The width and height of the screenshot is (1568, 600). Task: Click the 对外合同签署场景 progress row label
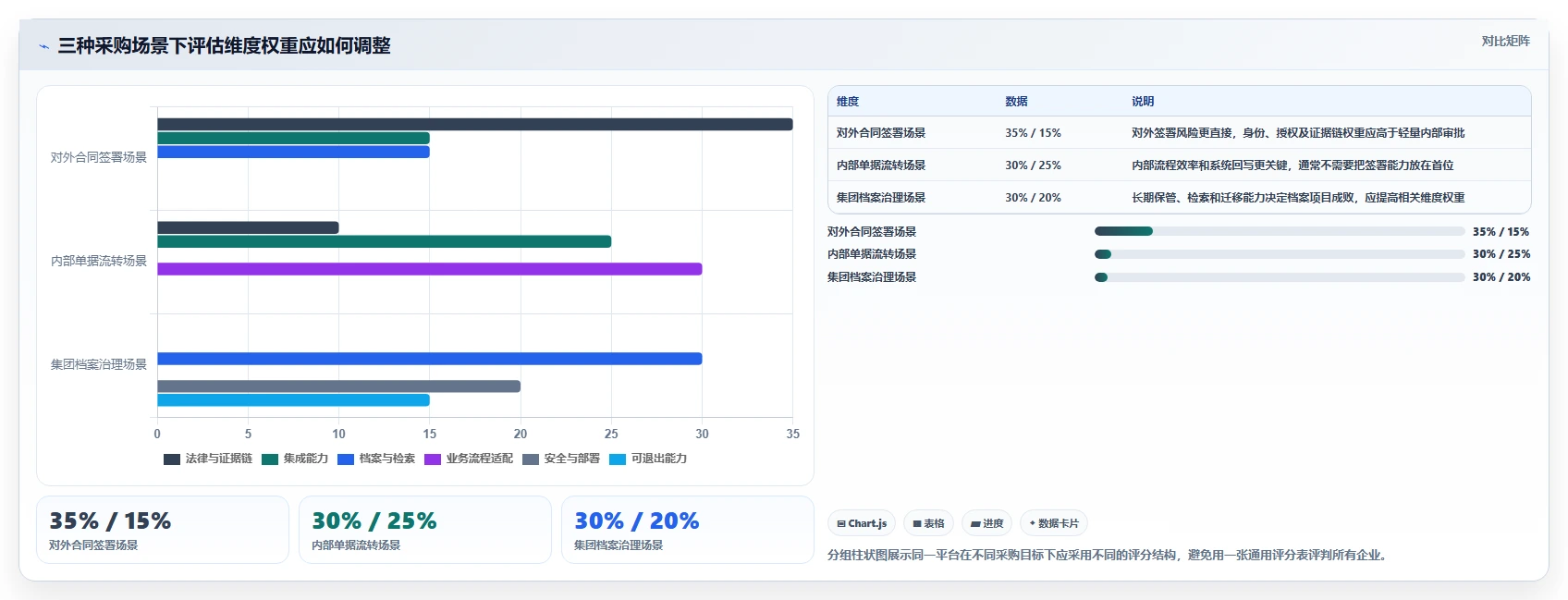[872, 232]
